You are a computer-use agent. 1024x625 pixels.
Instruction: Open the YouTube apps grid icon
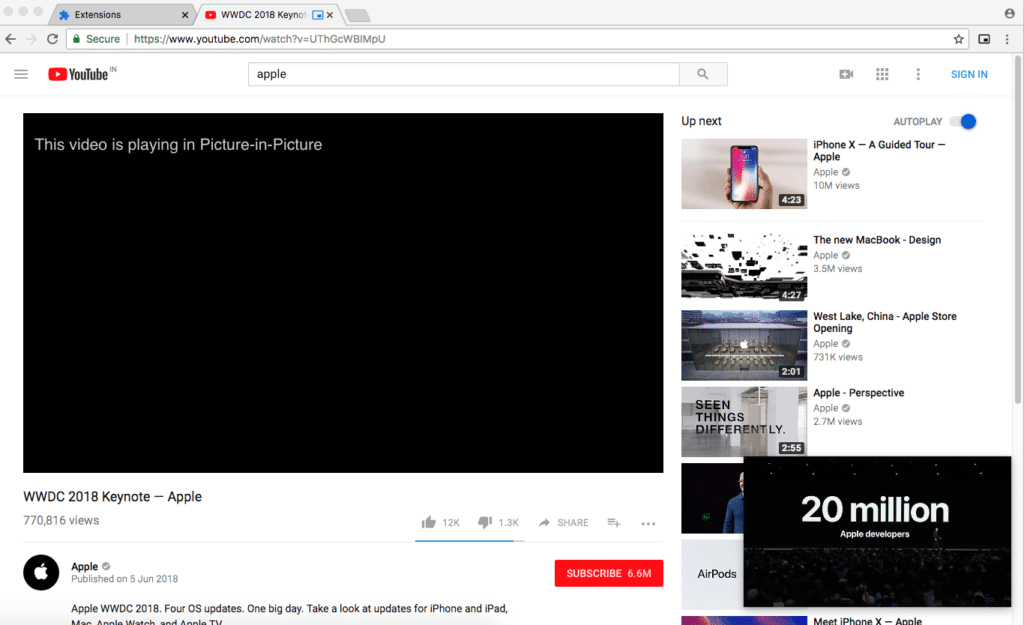pyautogui.click(x=882, y=74)
